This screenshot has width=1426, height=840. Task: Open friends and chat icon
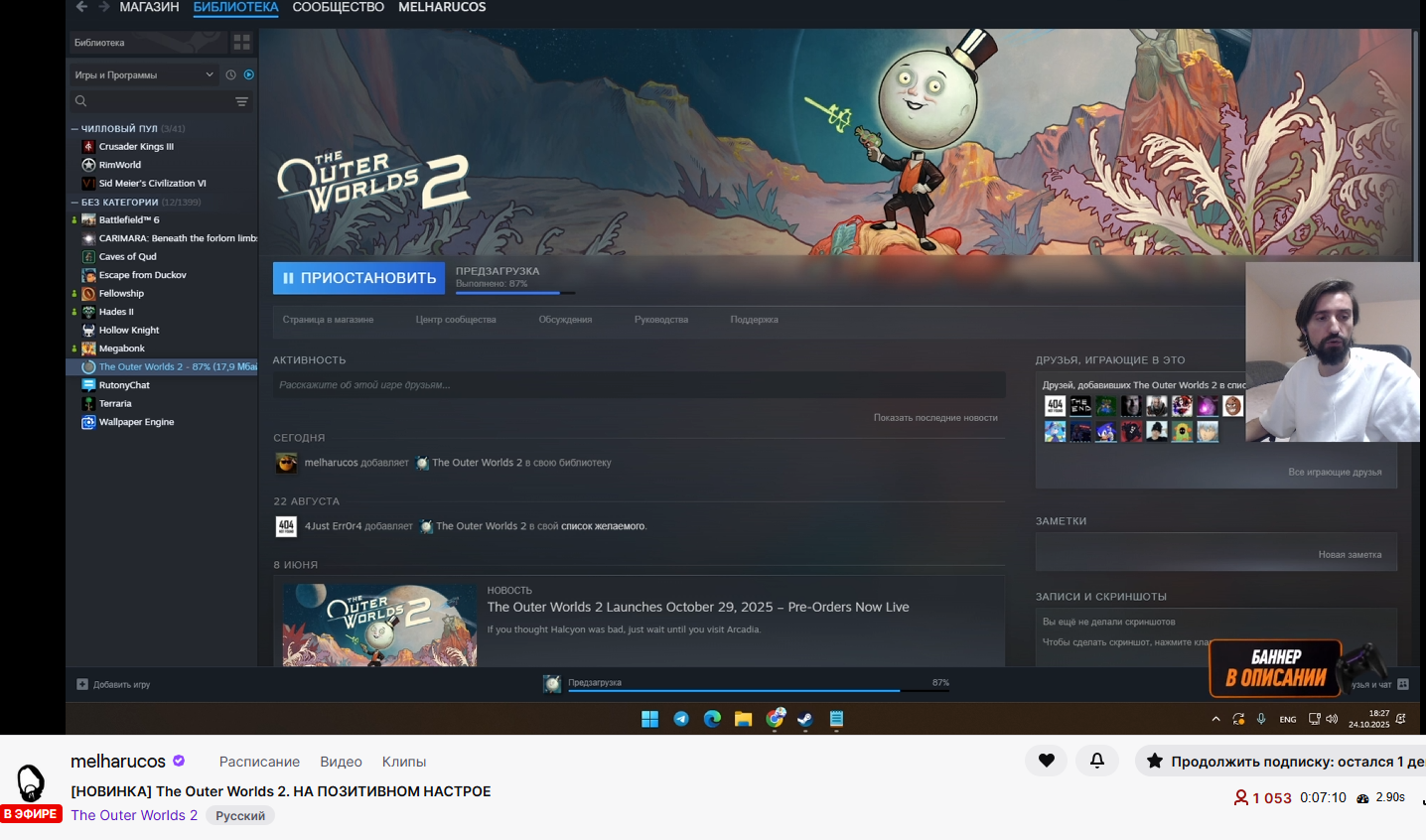(x=1403, y=684)
